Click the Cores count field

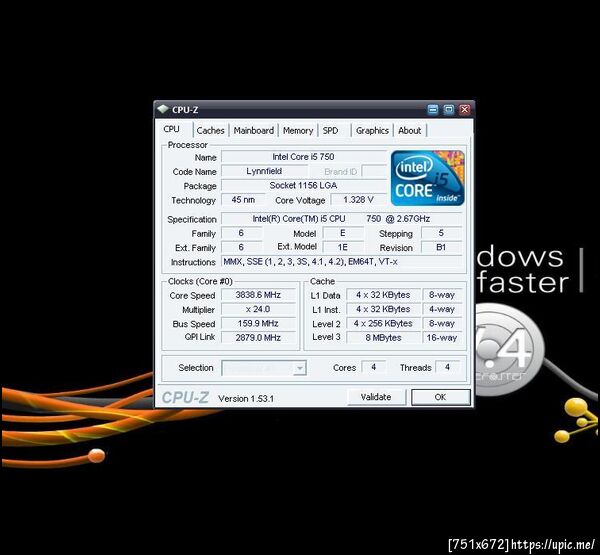tap(373, 367)
